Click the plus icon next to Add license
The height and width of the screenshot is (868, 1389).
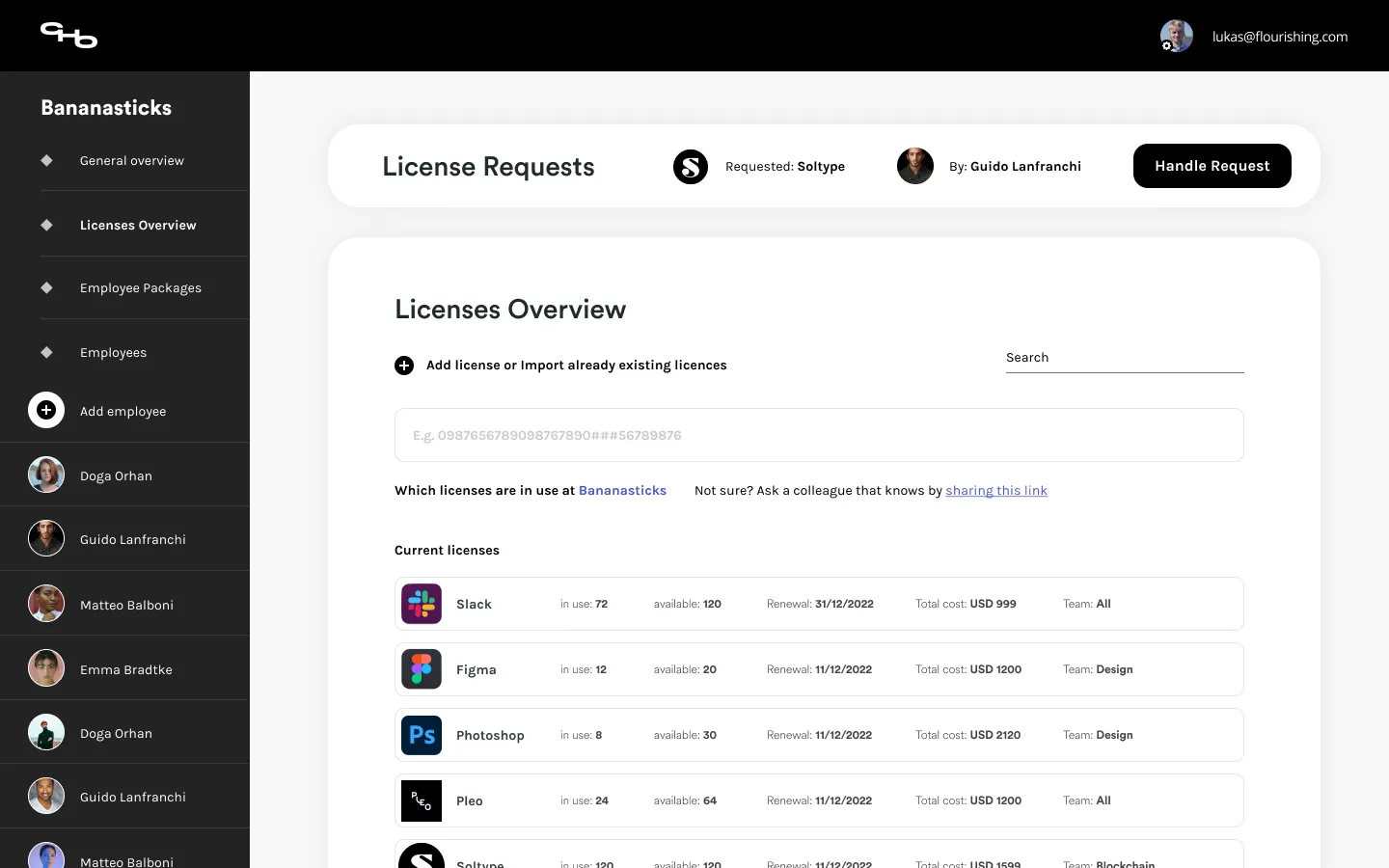tap(404, 366)
